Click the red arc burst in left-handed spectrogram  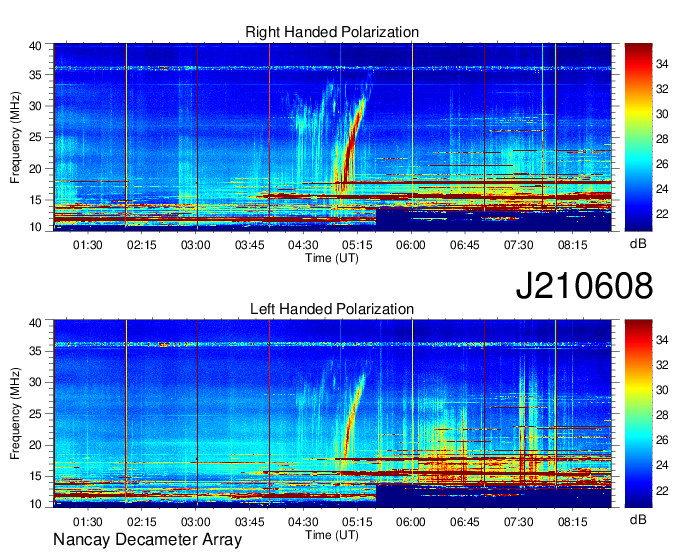click(x=352, y=416)
